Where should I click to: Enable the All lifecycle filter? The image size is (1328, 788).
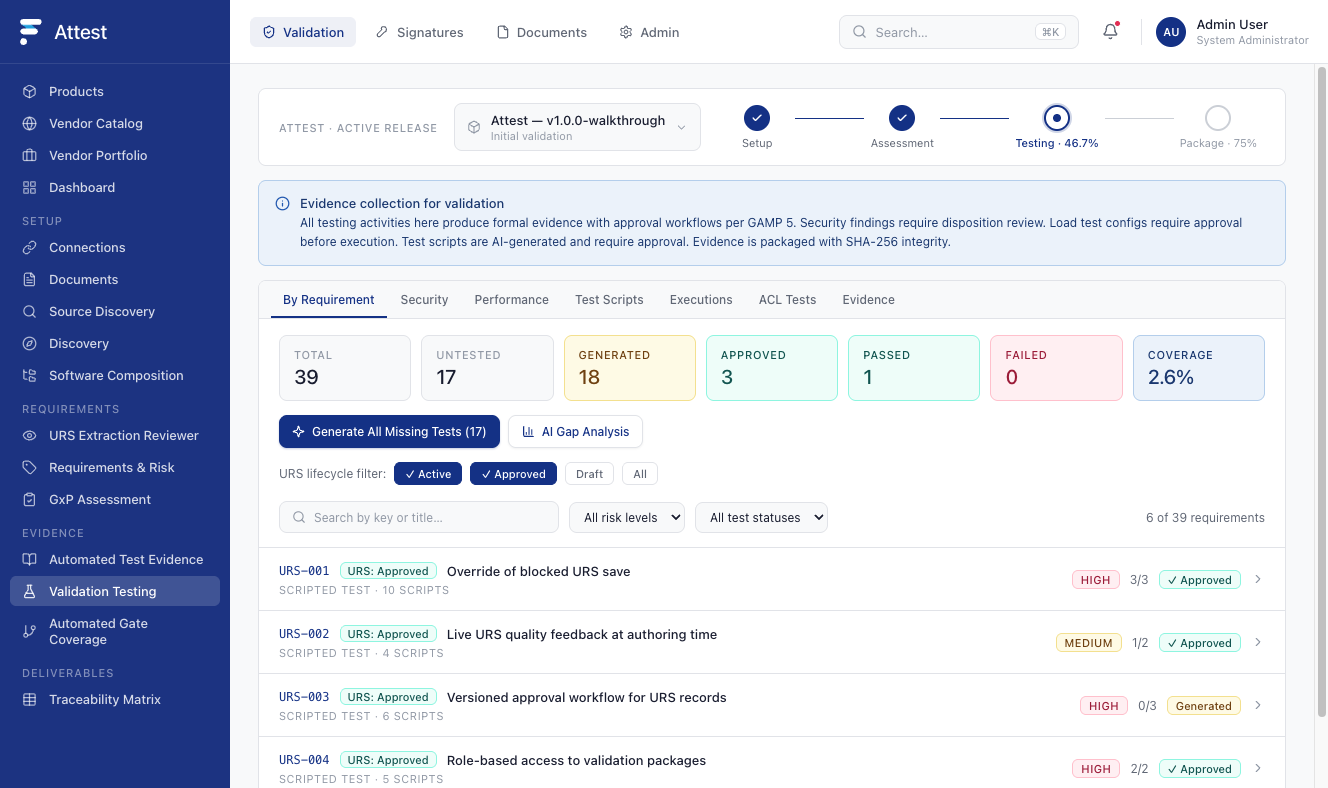(640, 474)
